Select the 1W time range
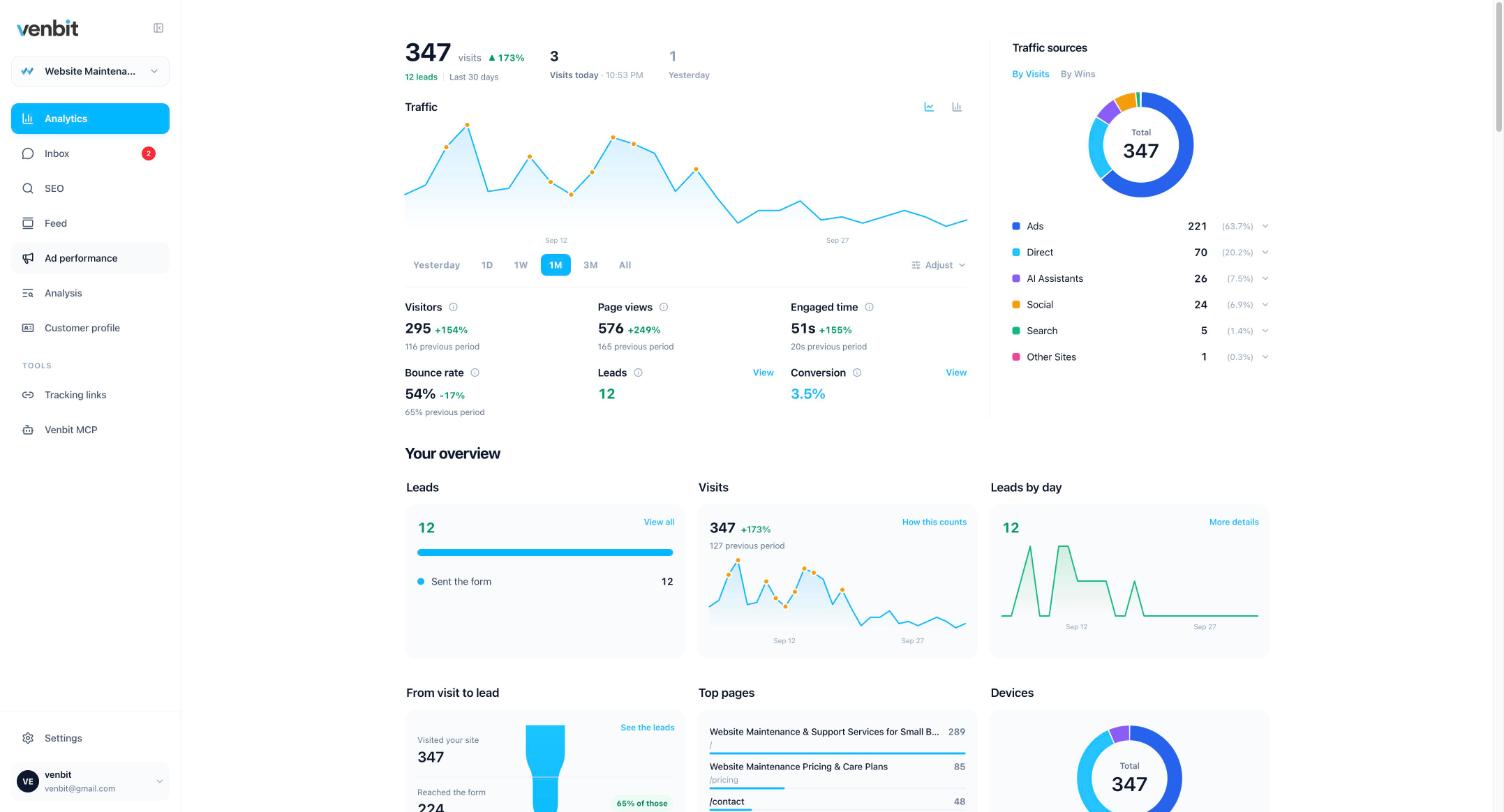The image size is (1504, 812). click(521, 265)
